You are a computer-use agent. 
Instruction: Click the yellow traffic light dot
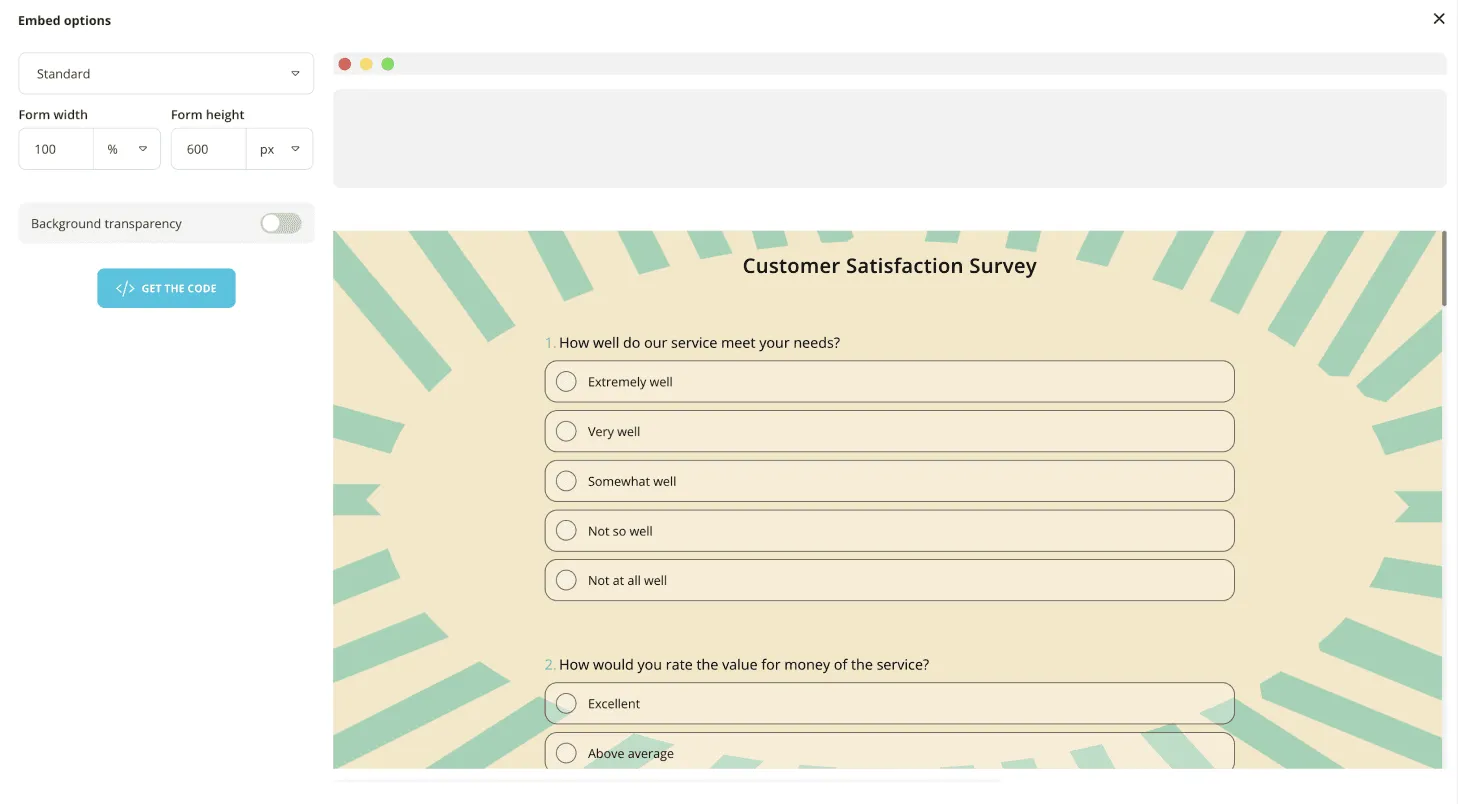pos(366,63)
